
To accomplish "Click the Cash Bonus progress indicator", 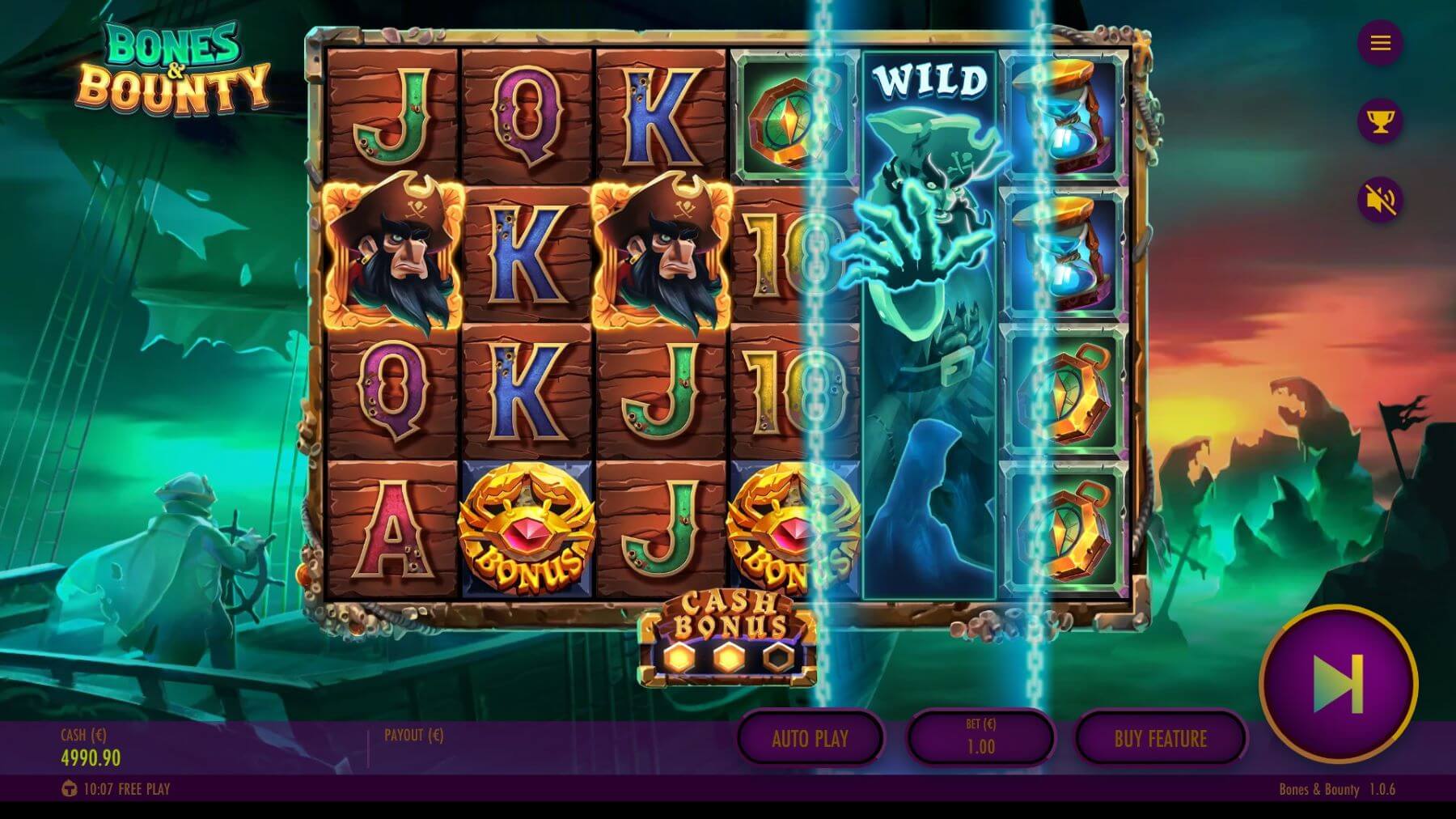I will click(726, 640).
